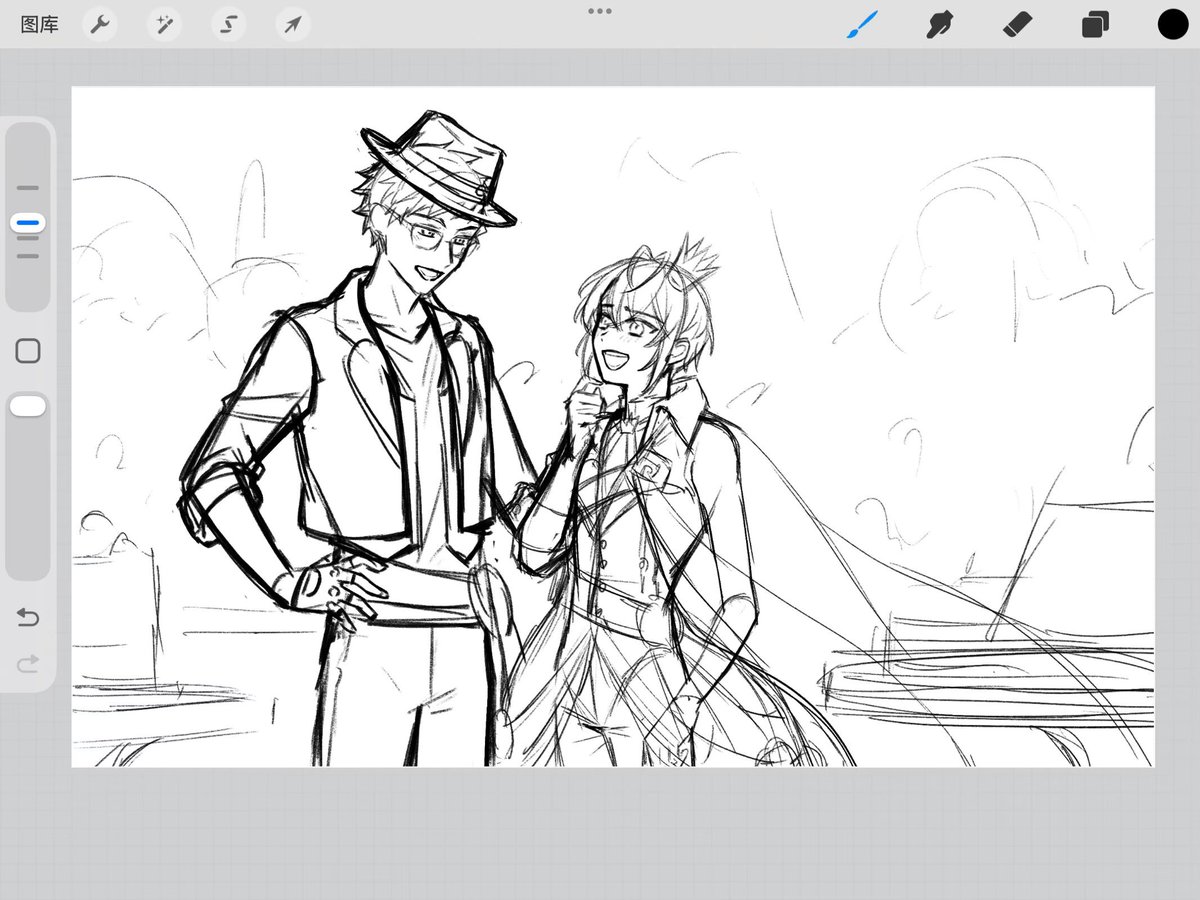This screenshot has height=900, width=1200.
Task: Select the Brush tool
Action: pyautogui.click(x=862, y=24)
